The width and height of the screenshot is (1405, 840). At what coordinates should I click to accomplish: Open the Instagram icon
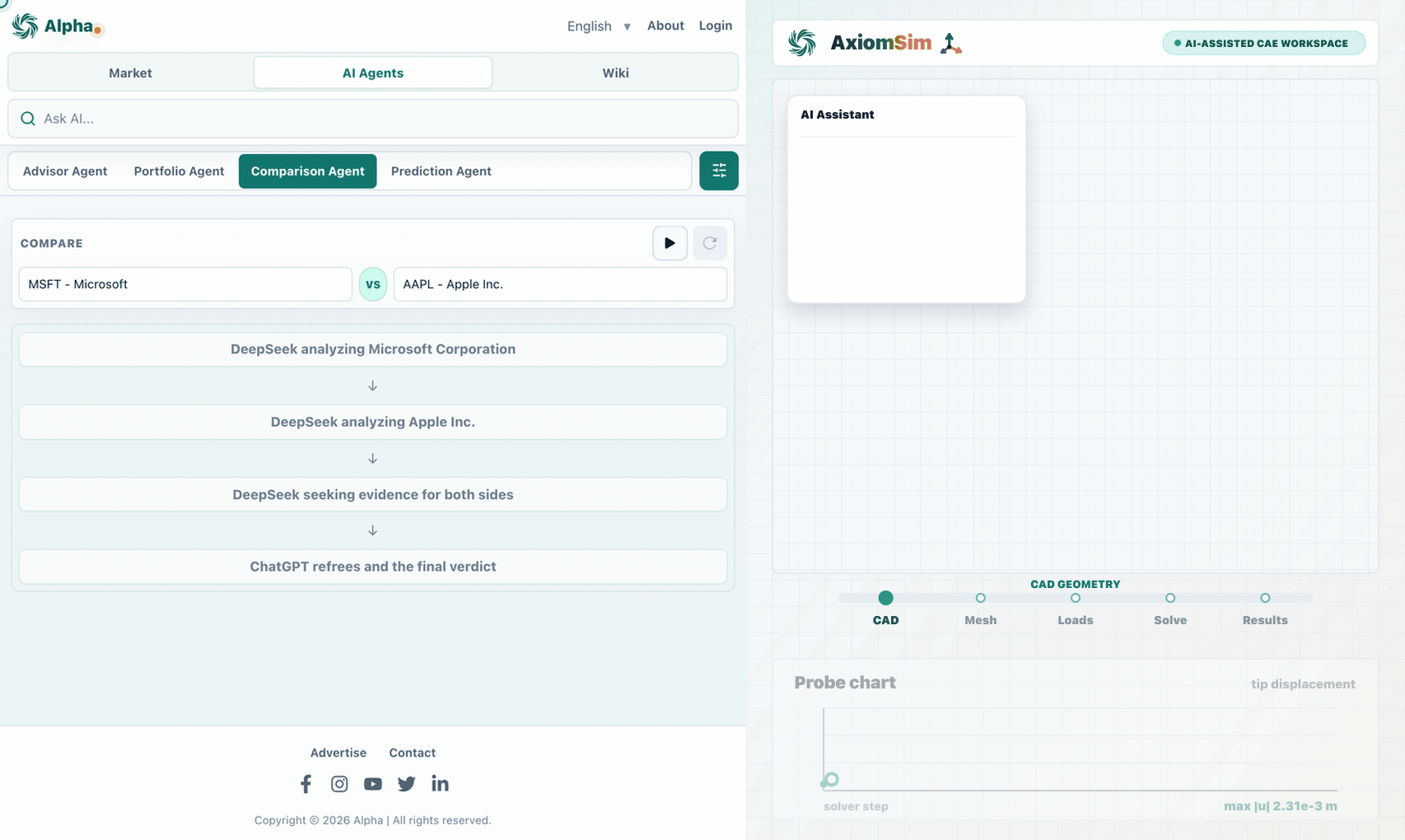click(339, 784)
